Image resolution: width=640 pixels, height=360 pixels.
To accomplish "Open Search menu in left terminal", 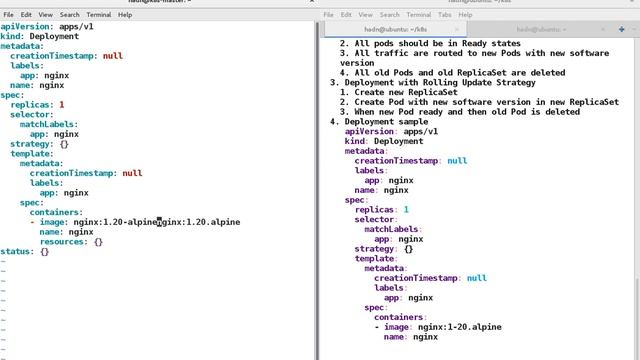I will 69,15.
